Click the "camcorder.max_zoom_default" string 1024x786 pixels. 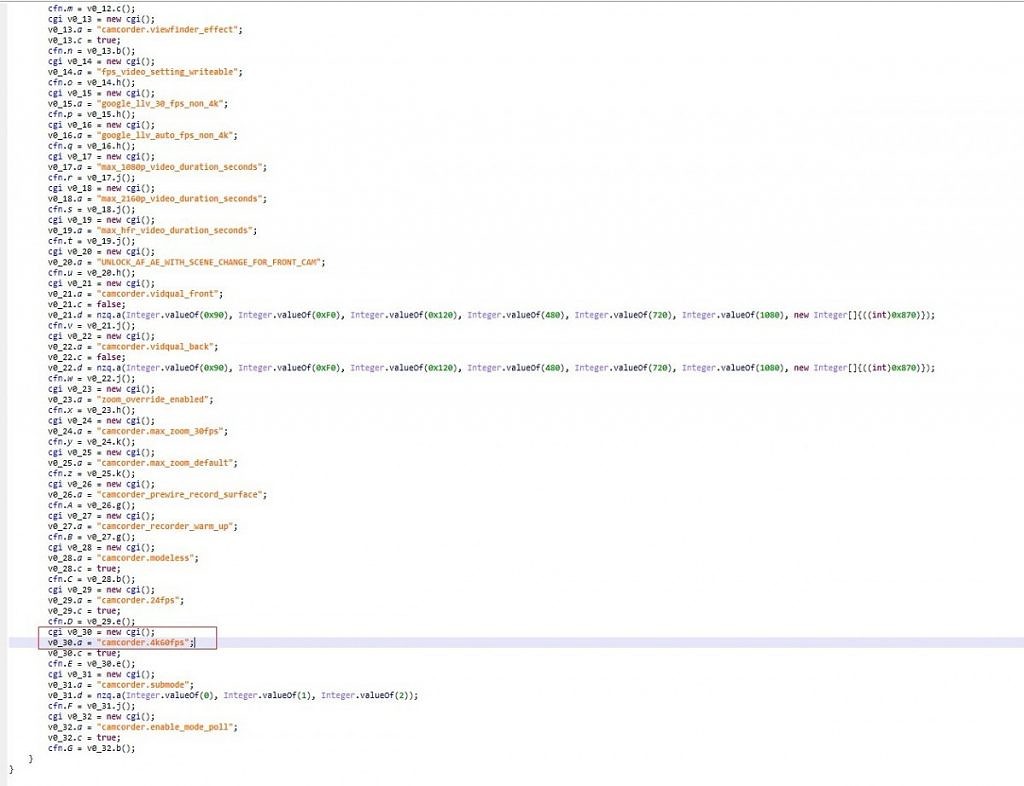tap(165, 463)
